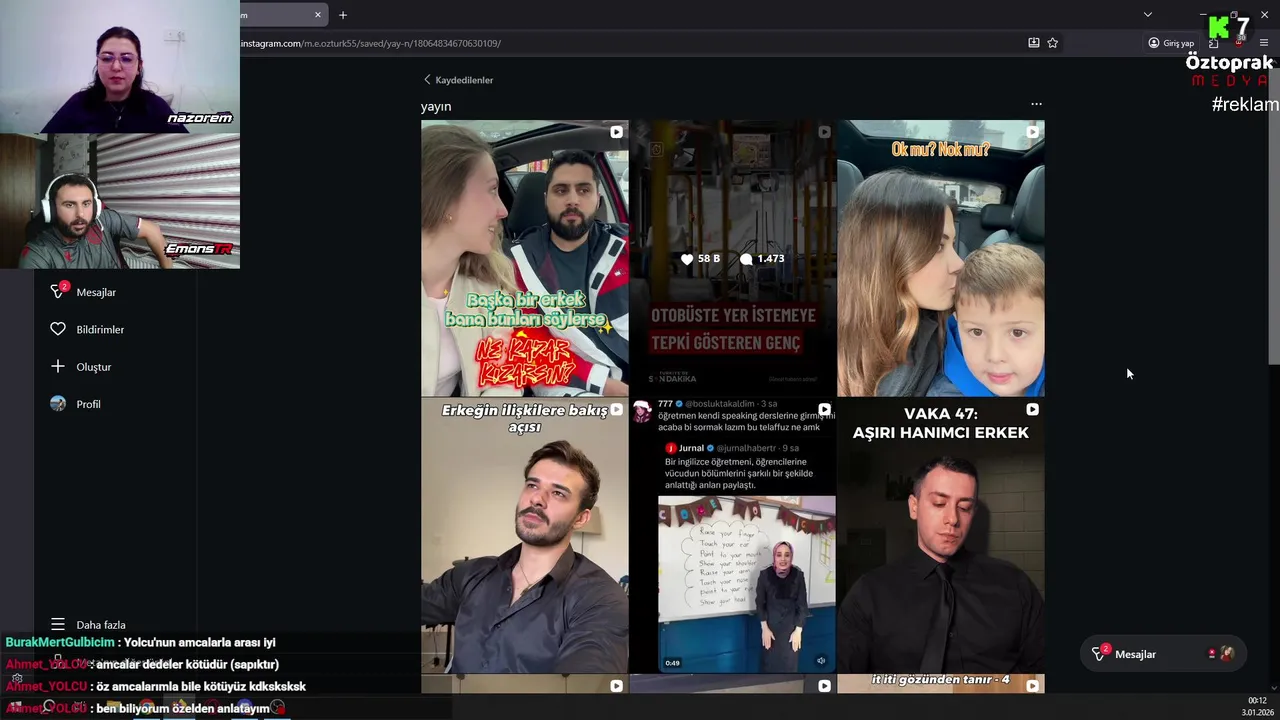The image size is (1280, 720).
Task: Expand the browser tab list chevron
Action: [x=1148, y=15]
